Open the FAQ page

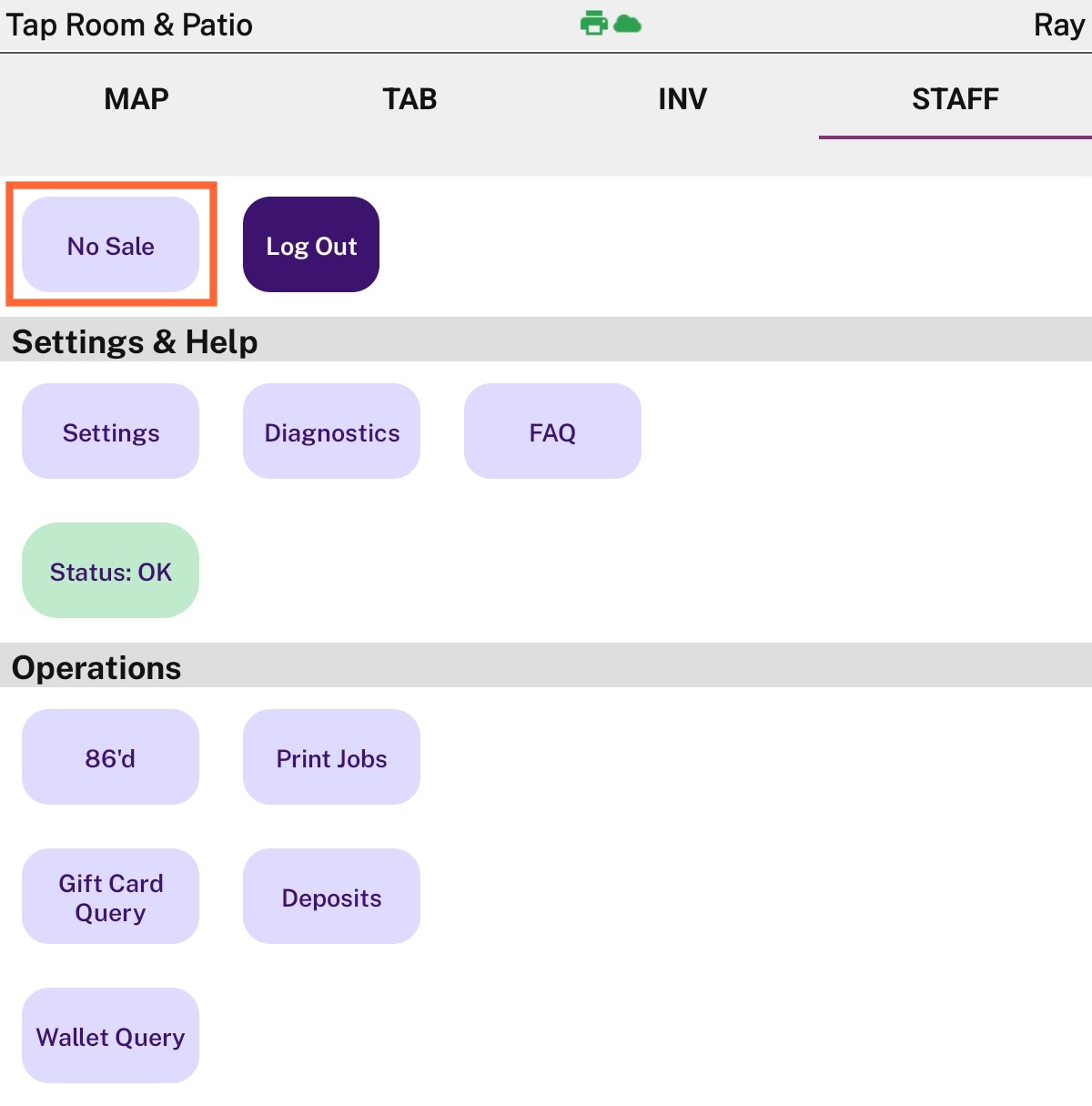[x=552, y=431]
